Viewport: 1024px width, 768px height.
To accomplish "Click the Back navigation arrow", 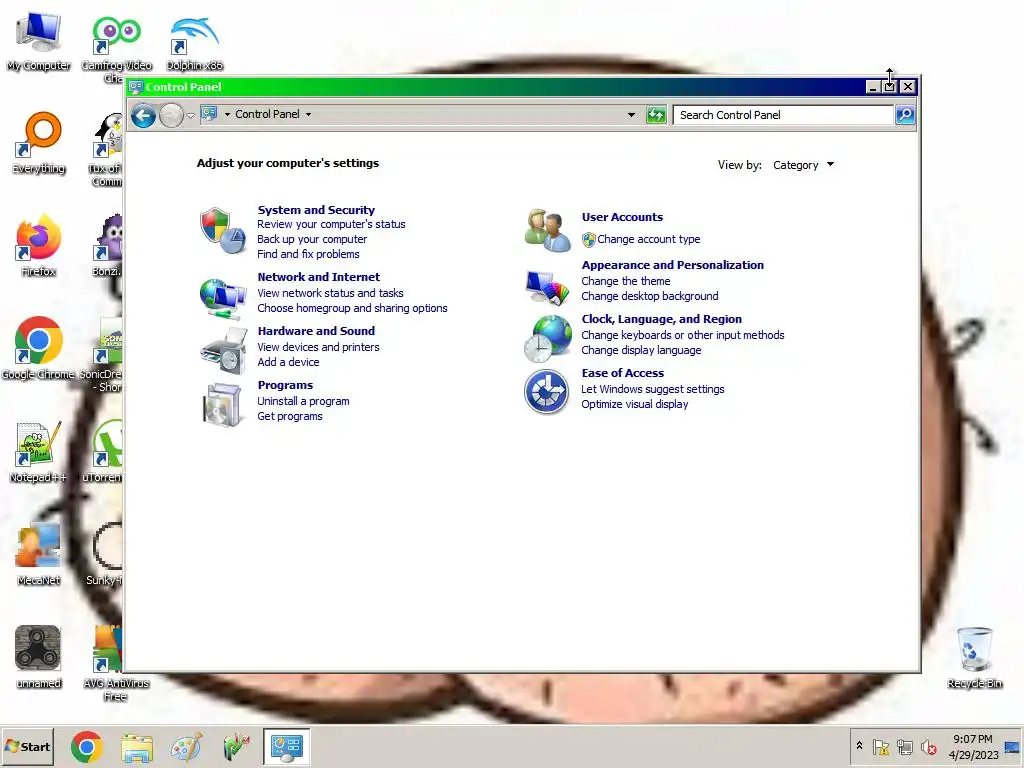I will (x=143, y=116).
